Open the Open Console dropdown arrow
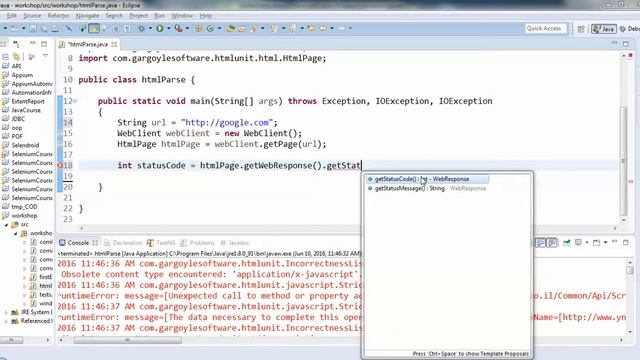Viewport: 640px width, 360px height. coord(605,242)
